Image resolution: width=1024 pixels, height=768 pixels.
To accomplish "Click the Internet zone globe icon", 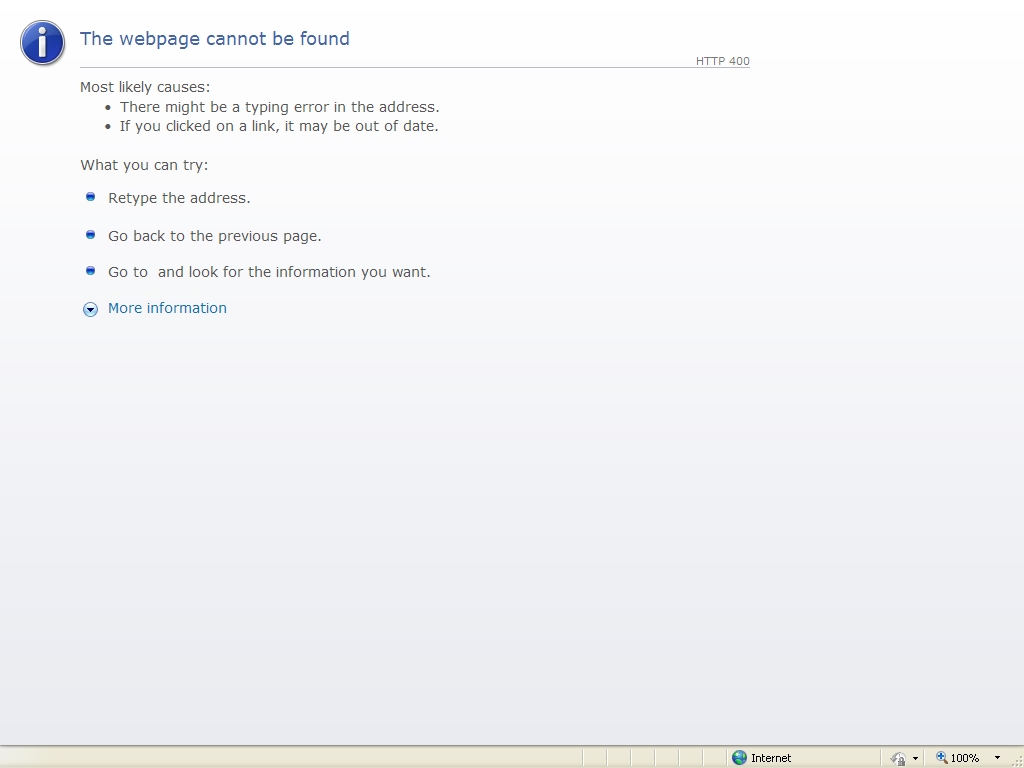I will [x=739, y=758].
